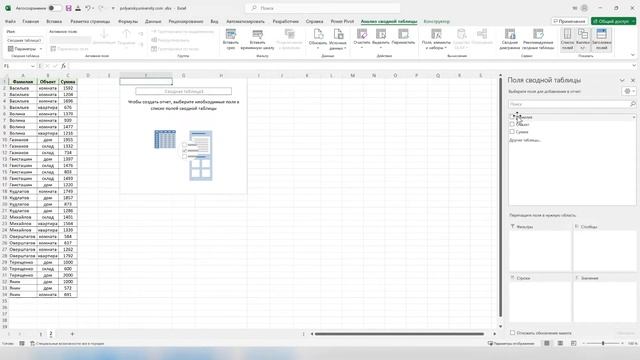Click the pivot table name field
640x360 pixels.
click(24, 40)
